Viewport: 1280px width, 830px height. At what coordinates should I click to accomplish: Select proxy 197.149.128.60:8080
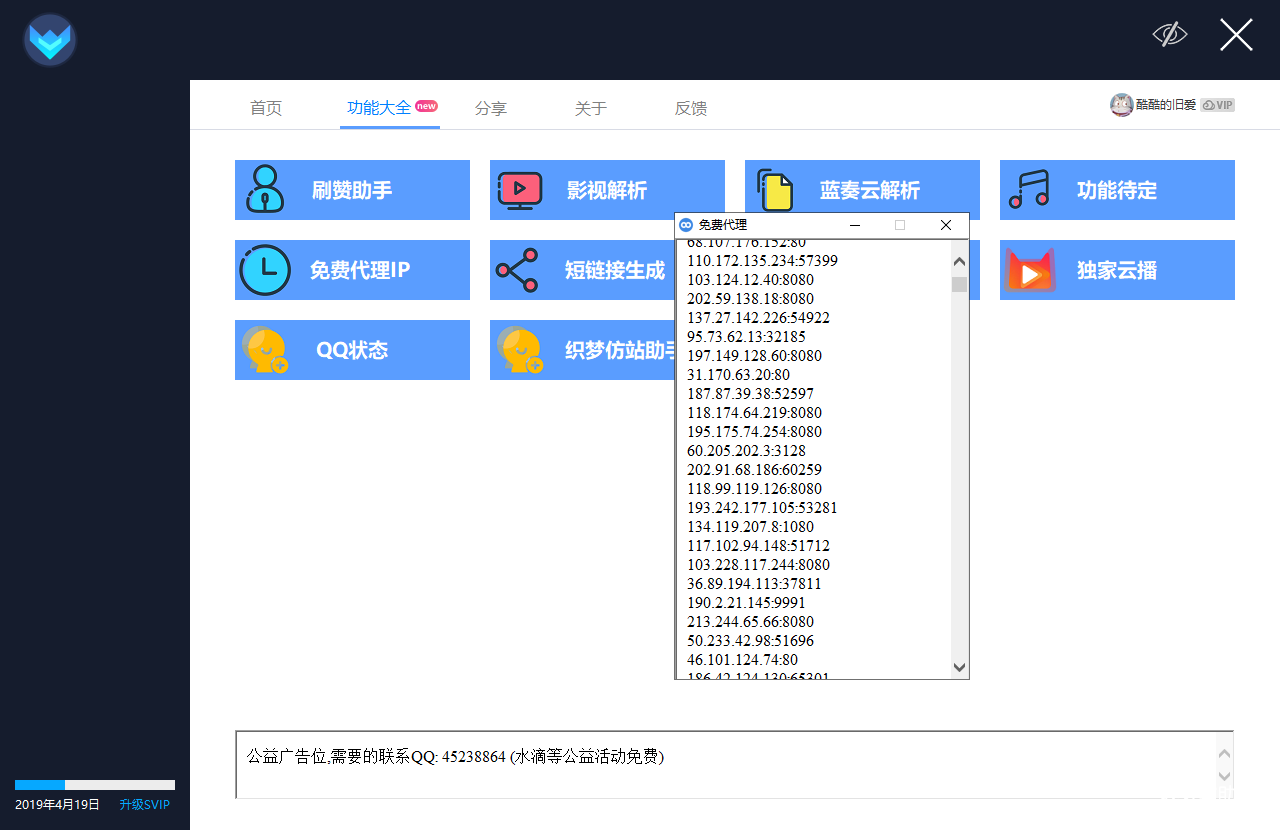pyautogui.click(x=754, y=356)
